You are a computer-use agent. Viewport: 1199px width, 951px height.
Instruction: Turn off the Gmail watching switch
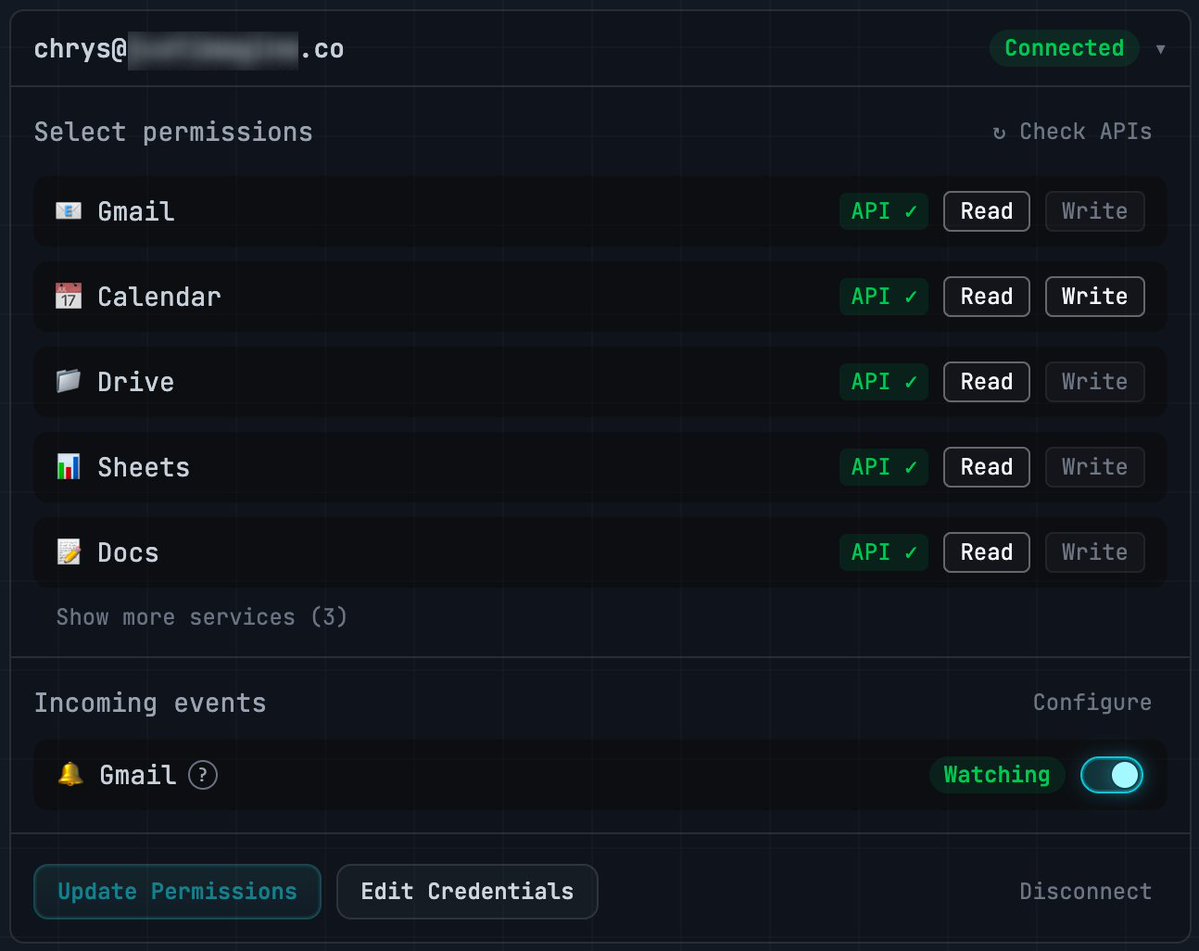pyautogui.click(x=1111, y=775)
